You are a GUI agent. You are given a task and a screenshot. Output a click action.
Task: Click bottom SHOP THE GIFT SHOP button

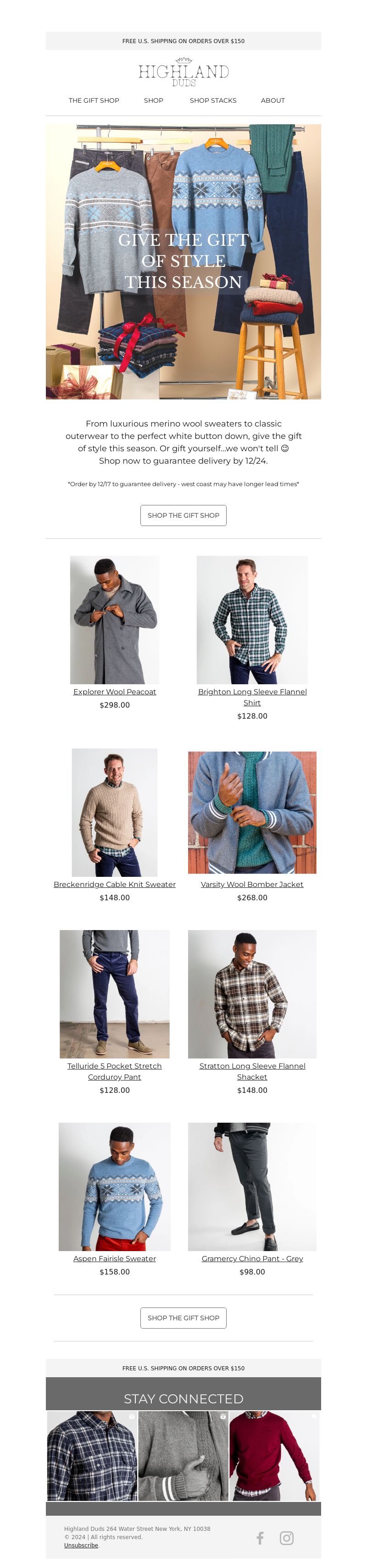[183, 1317]
